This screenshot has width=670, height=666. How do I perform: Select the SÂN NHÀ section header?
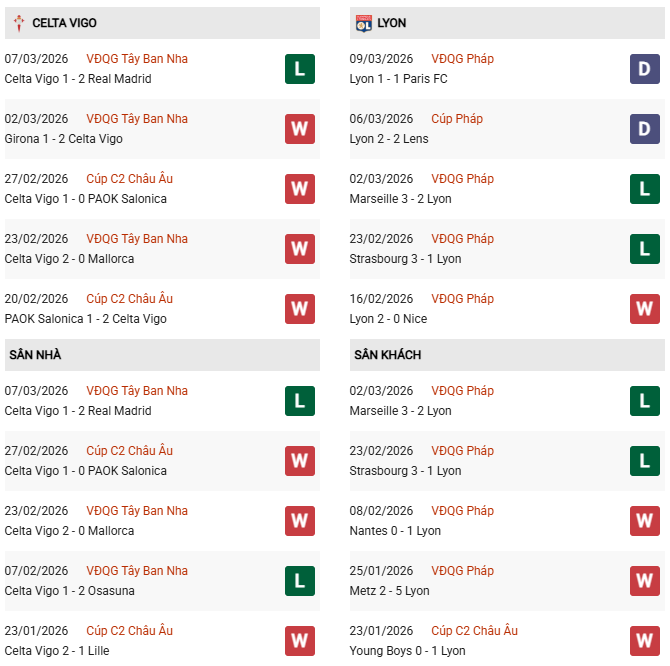(36, 355)
